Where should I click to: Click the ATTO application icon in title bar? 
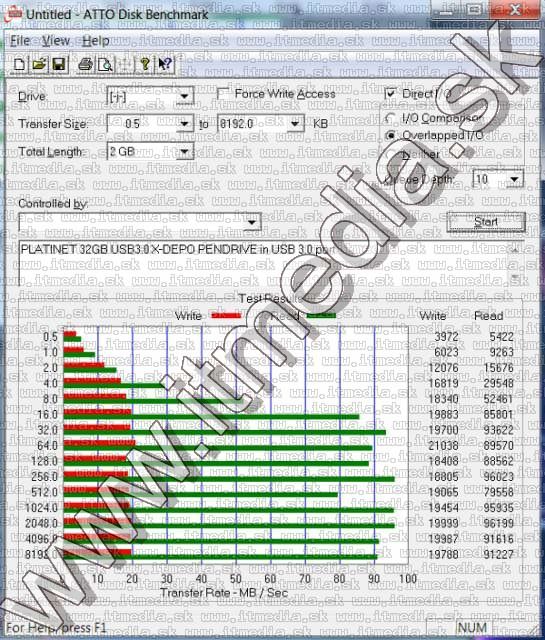coord(12,13)
